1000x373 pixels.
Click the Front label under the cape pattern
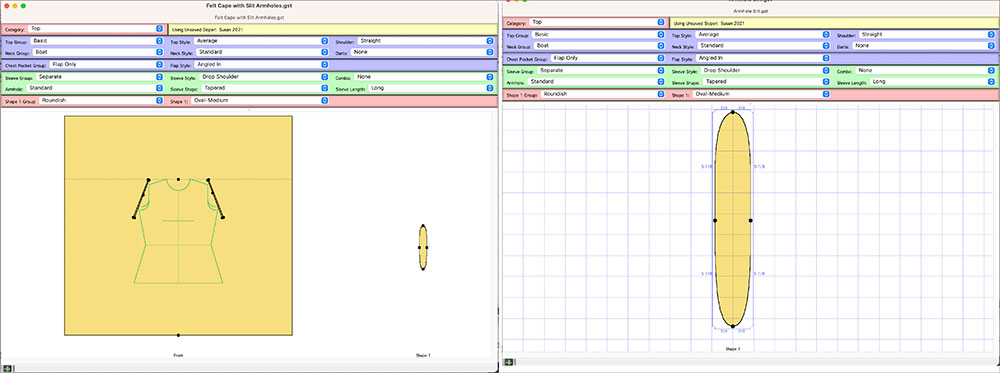(178, 355)
